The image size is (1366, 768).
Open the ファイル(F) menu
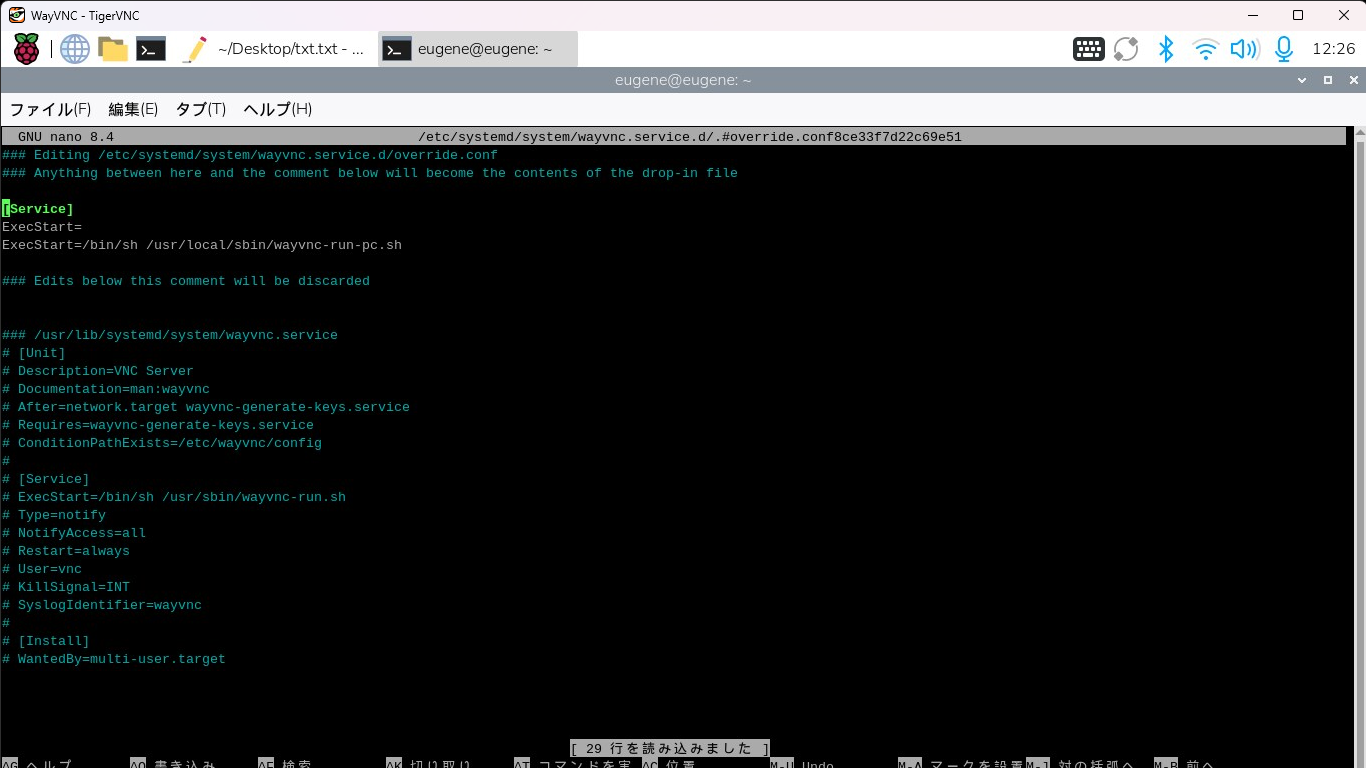pyautogui.click(x=50, y=109)
